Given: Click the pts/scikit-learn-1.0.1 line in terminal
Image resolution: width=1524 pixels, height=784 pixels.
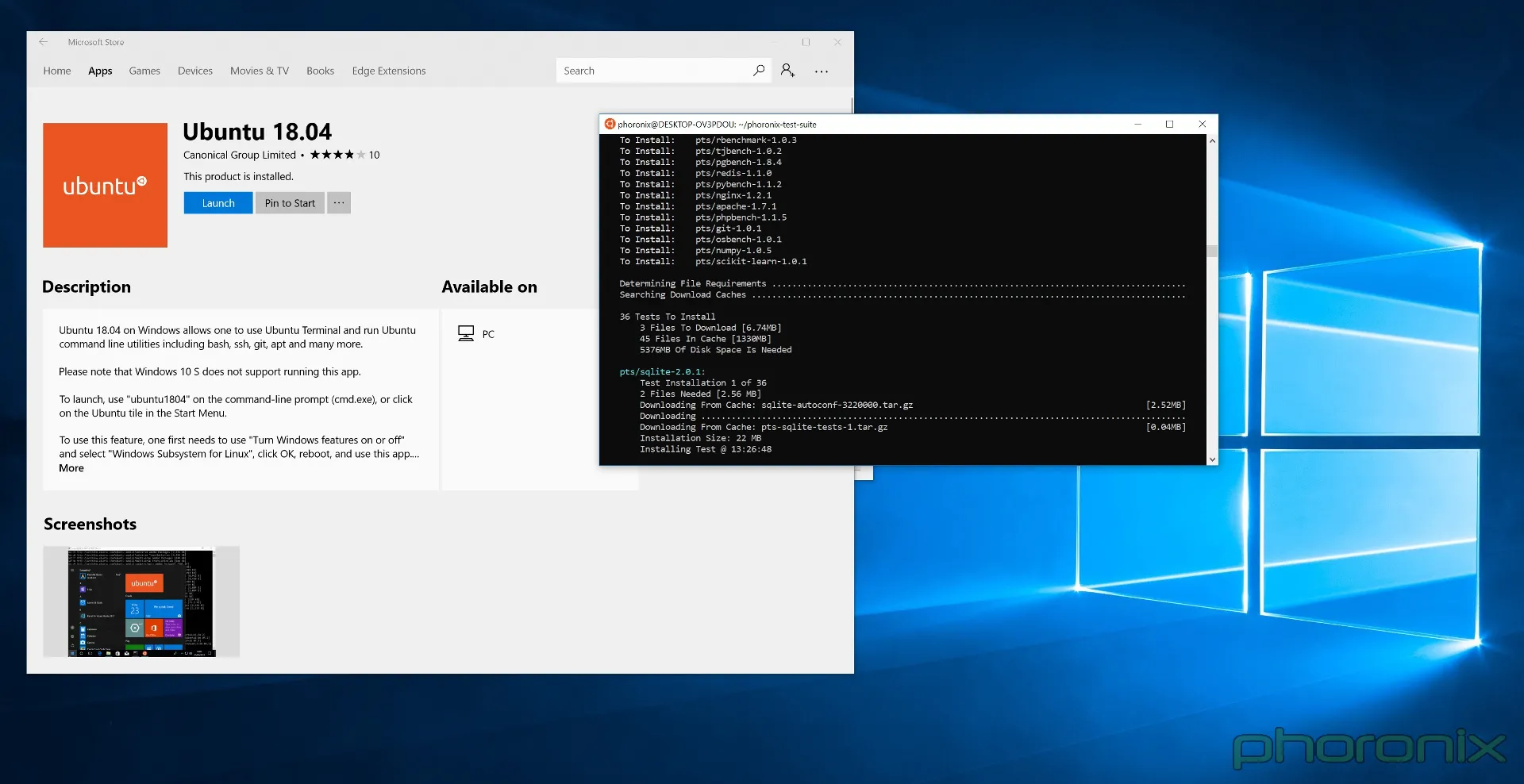Looking at the screenshot, I should tap(751, 262).
